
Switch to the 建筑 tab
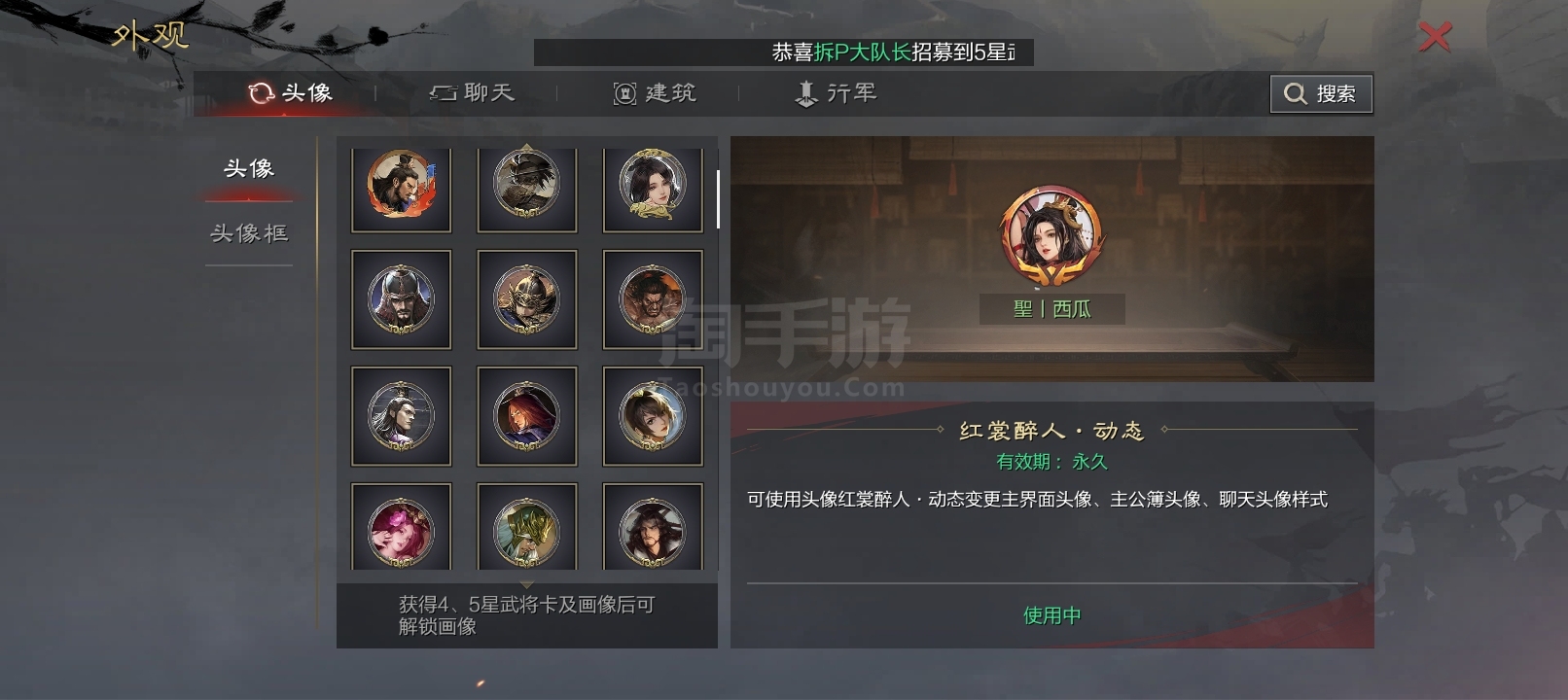(654, 93)
